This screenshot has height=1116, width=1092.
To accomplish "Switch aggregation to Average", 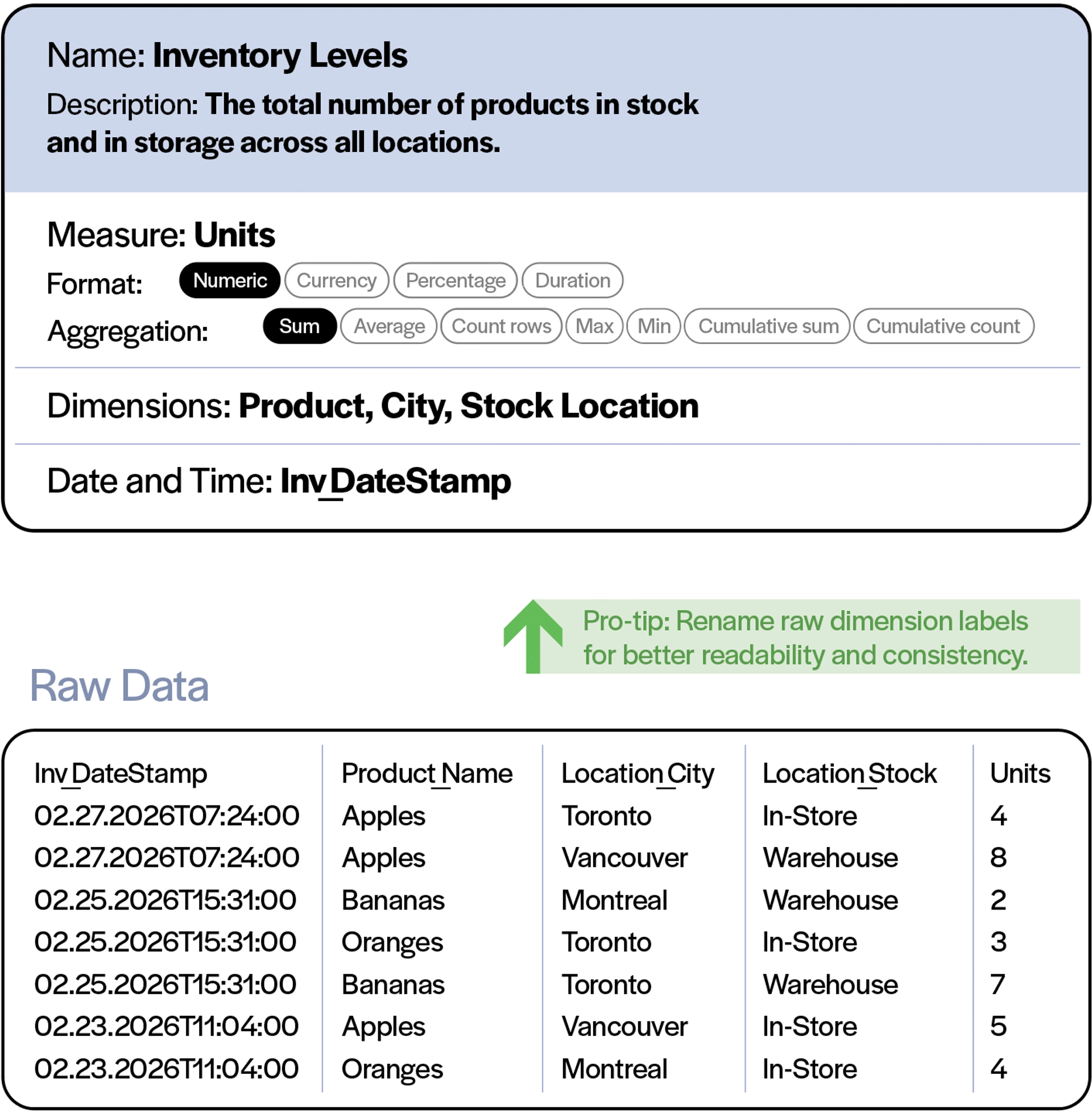I will point(389,326).
